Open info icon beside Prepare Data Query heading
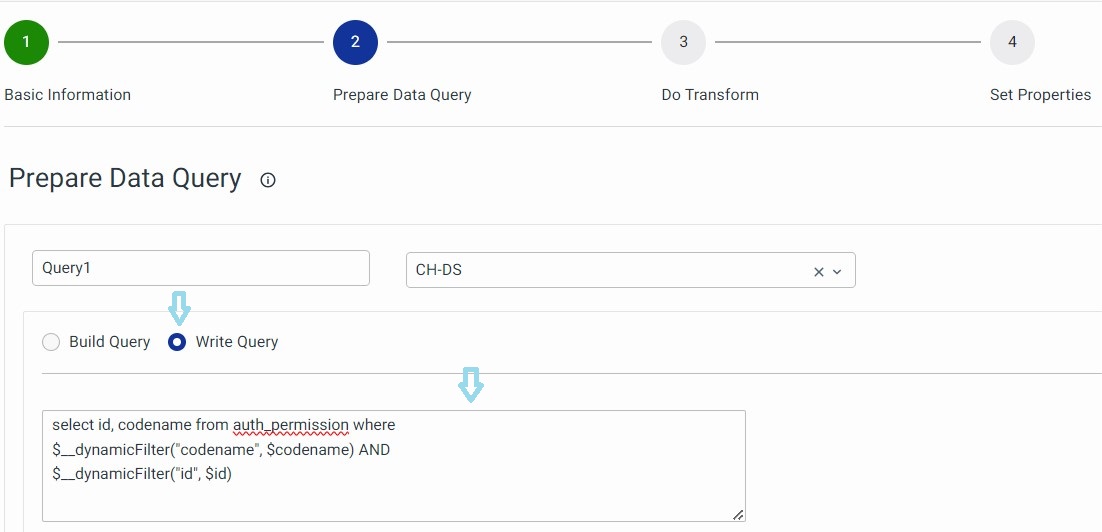1102x532 pixels. (x=268, y=181)
